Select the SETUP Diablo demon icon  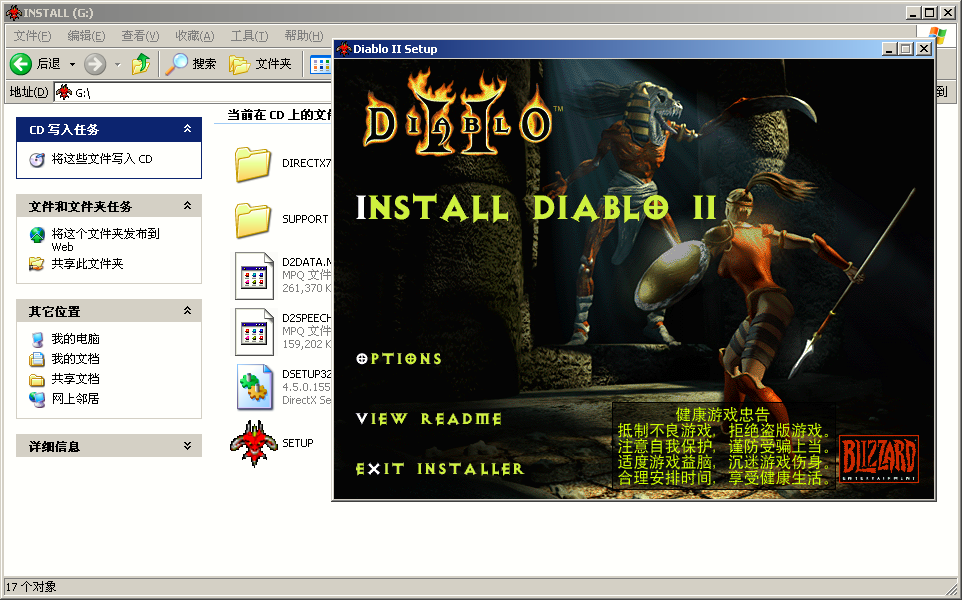[254, 443]
